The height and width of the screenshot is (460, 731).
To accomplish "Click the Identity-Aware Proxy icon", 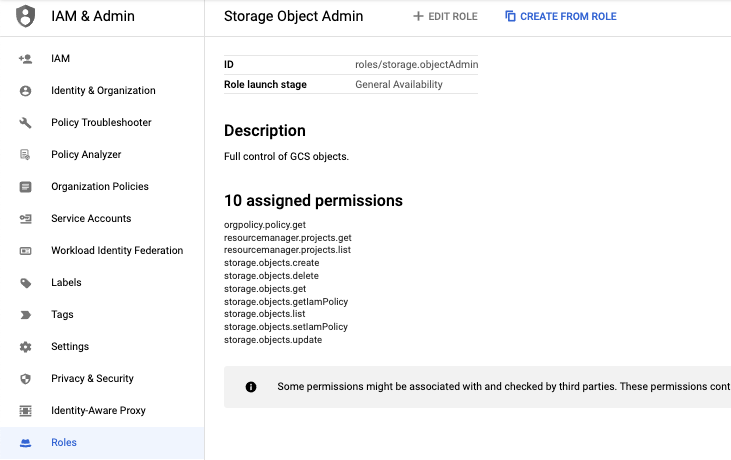I will [x=26, y=411].
